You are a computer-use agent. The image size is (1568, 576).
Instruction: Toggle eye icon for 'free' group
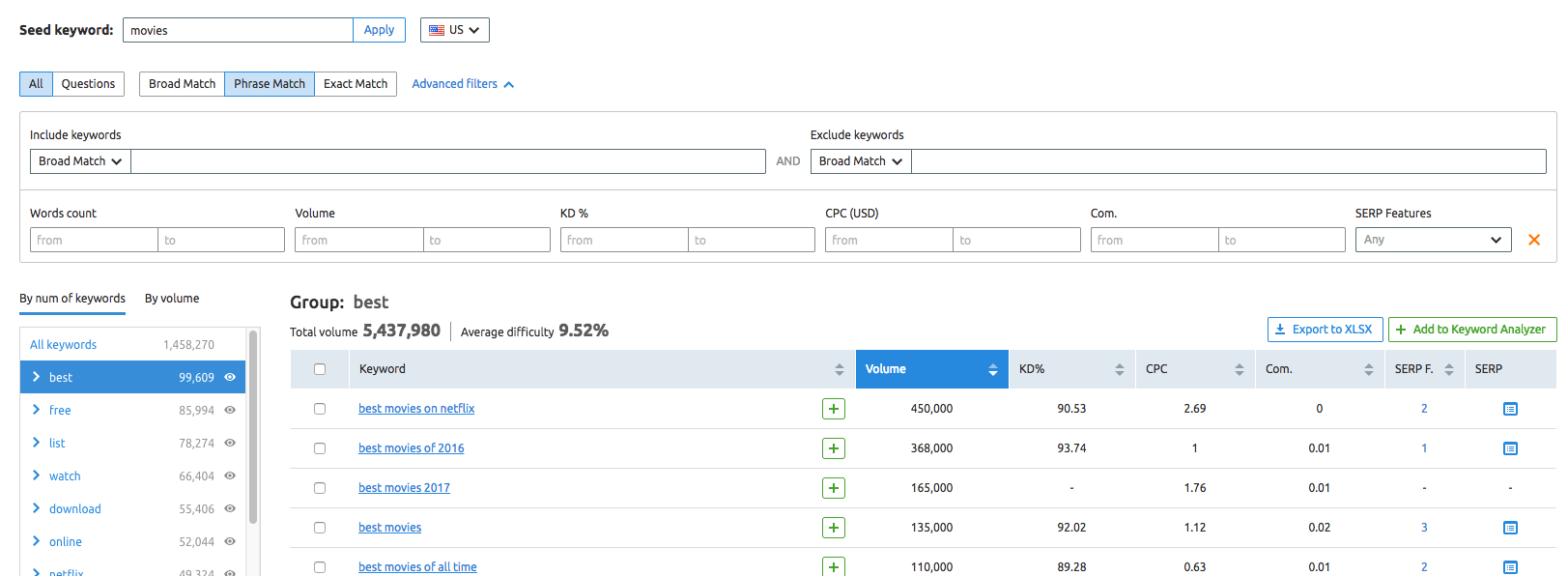point(230,410)
